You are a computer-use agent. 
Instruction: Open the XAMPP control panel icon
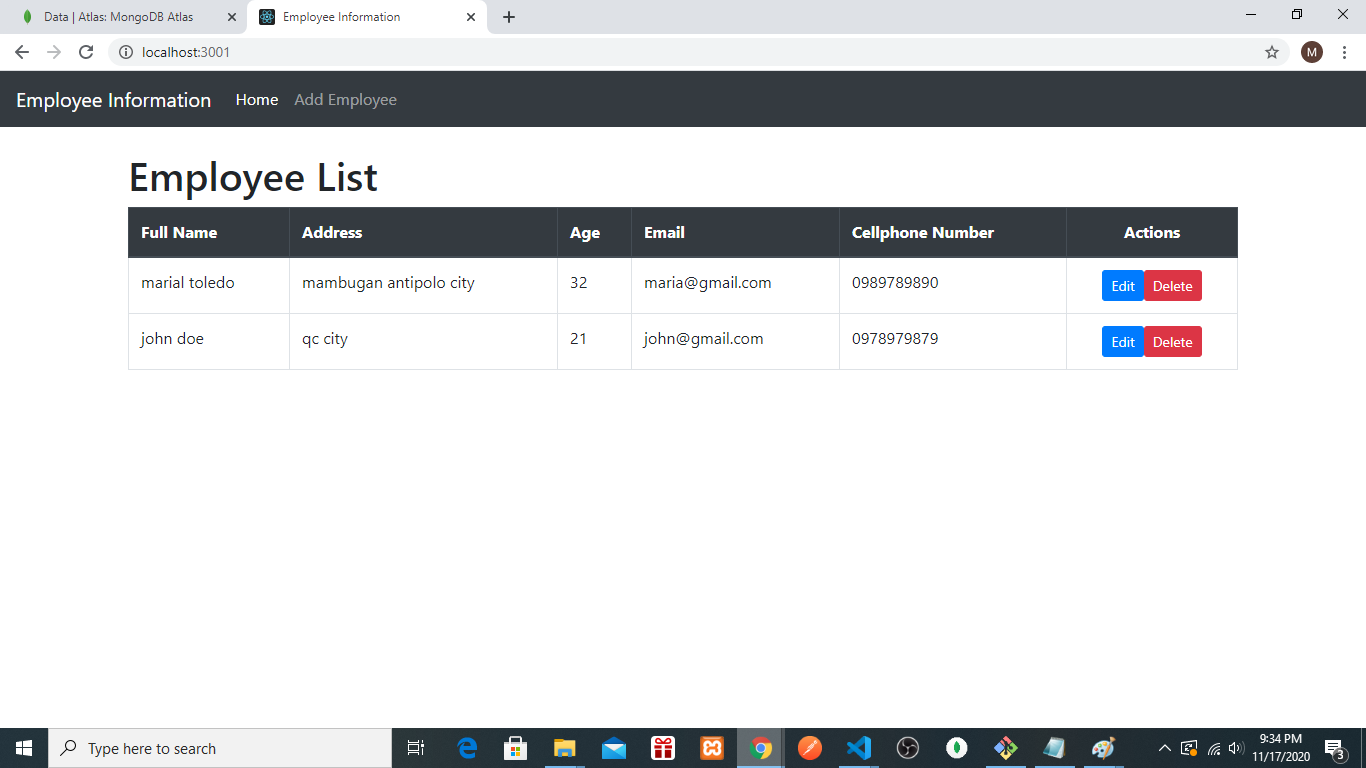(x=711, y=747)
